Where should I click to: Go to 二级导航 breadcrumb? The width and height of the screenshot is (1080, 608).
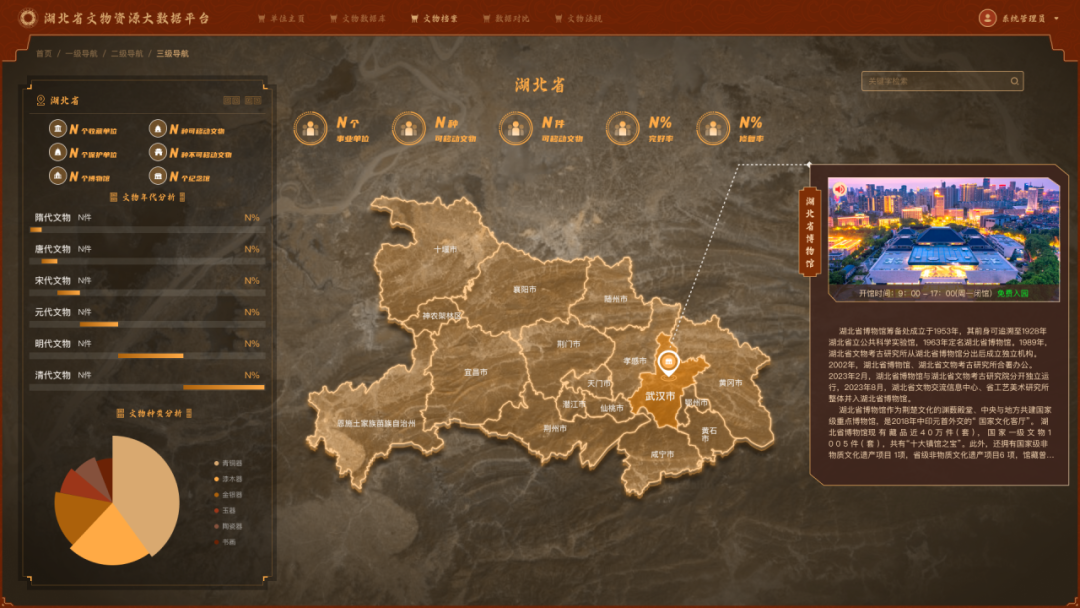(x=127, y=54)
